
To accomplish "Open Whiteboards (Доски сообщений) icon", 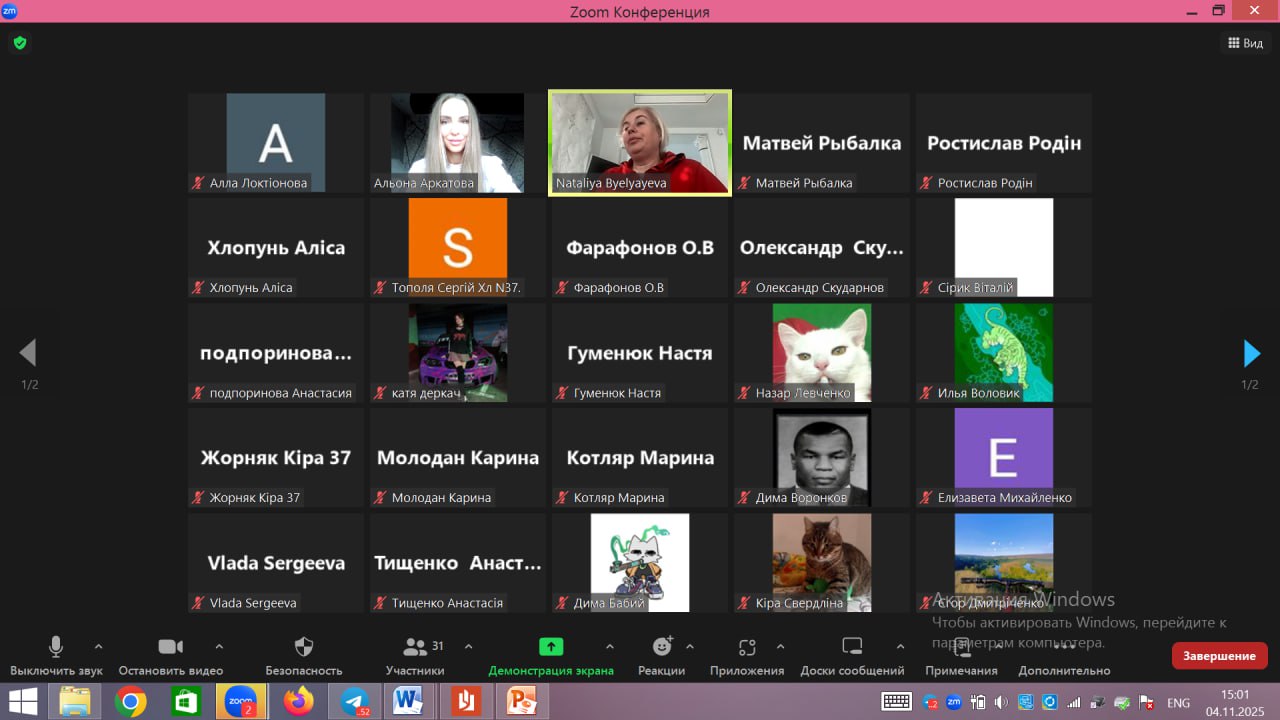I will pos(852,647).
